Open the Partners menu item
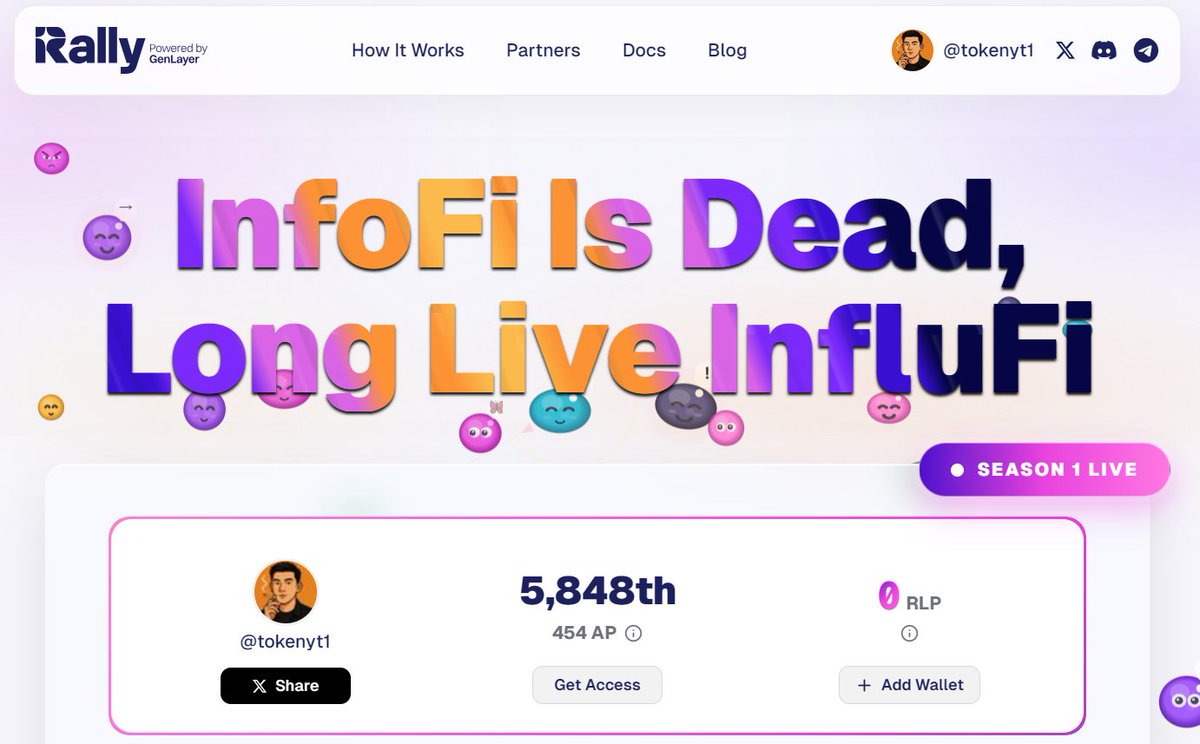 point(543,50)
